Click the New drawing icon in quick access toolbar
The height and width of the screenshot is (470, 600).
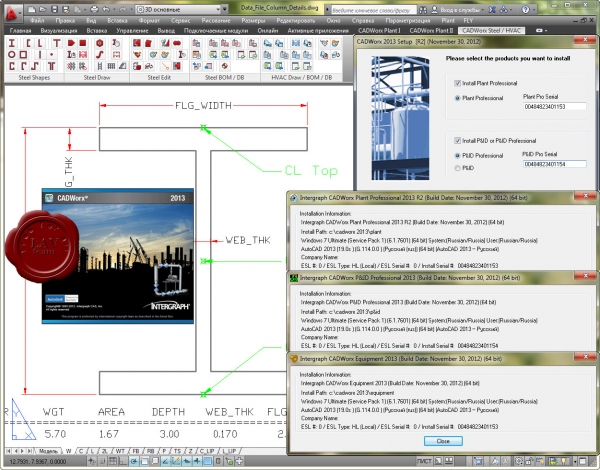tap(32, 9)
